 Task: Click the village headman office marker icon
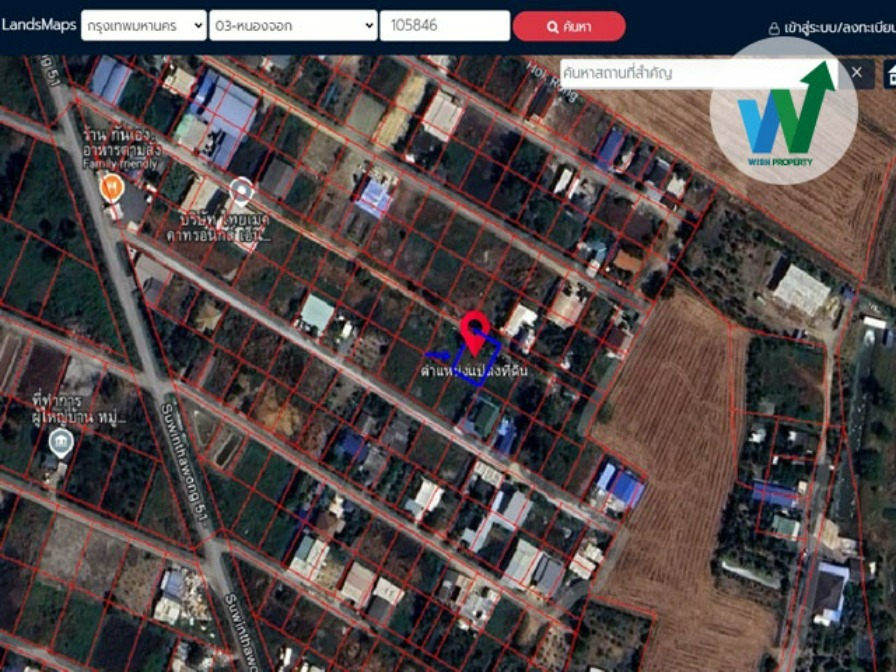coord(61,441)
